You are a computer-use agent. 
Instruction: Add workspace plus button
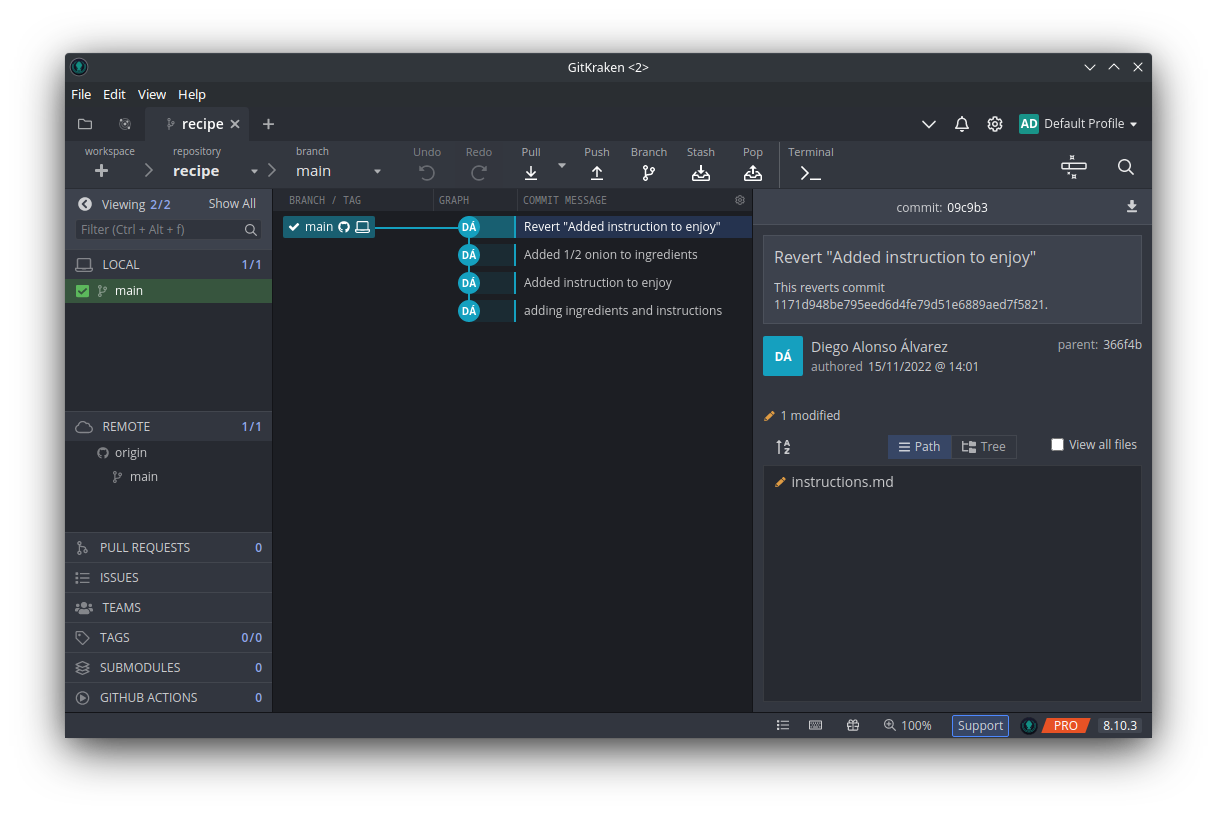102,171
